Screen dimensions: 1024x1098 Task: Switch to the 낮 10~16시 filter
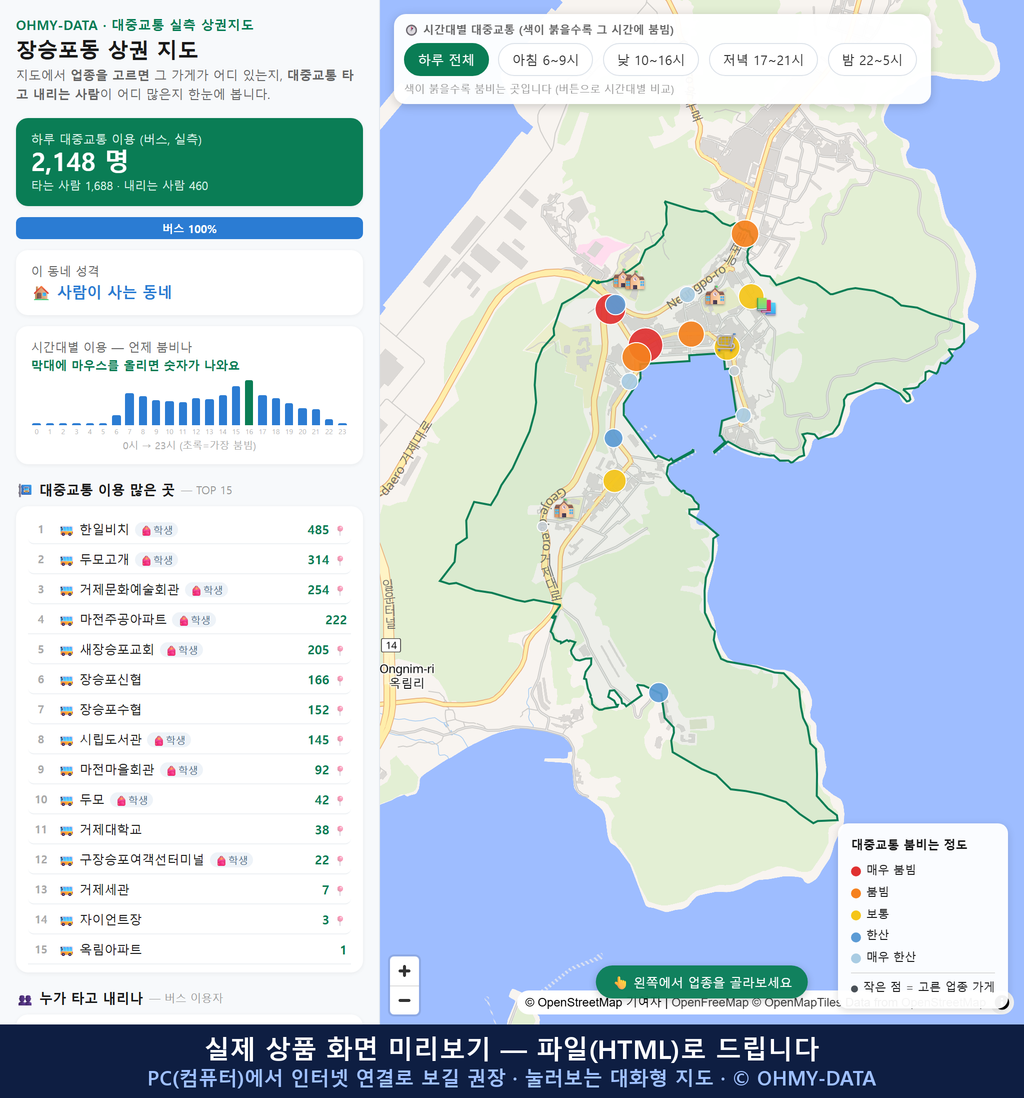(651, 60)
